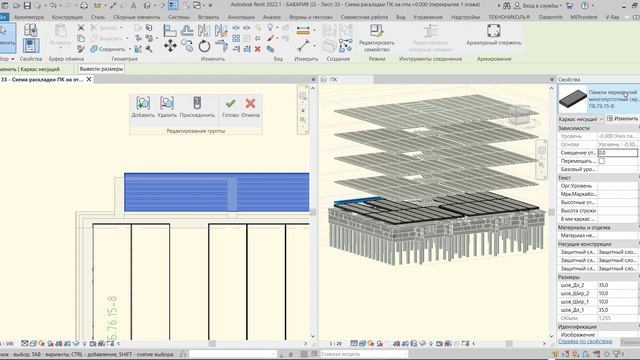
Task: Click the Присоединить group icon
Action: tap(197, 103)
